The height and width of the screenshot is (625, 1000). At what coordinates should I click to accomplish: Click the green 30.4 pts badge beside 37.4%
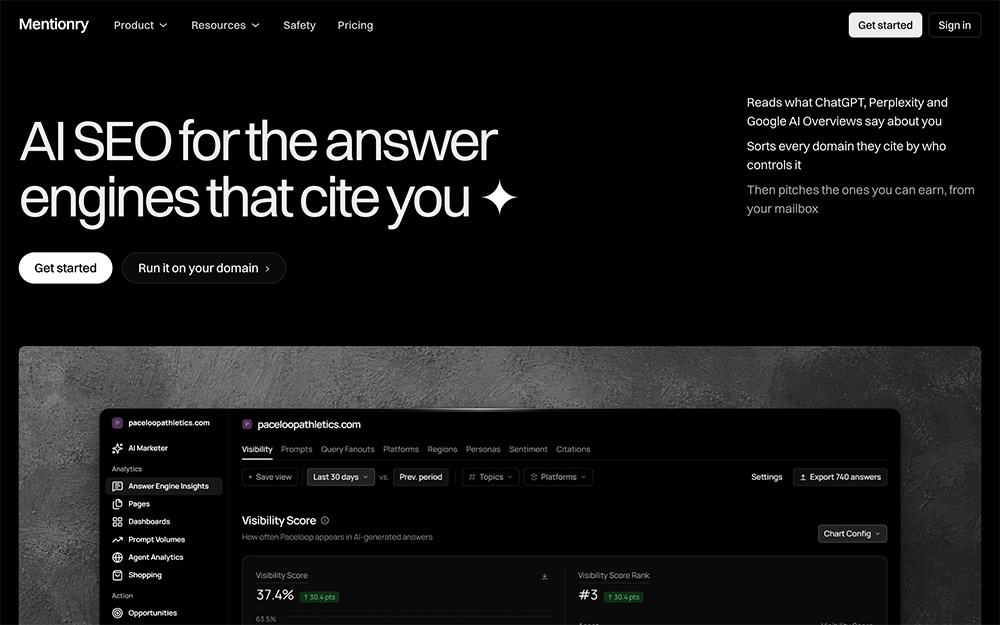pyautogui.click(x=320, y=597)
